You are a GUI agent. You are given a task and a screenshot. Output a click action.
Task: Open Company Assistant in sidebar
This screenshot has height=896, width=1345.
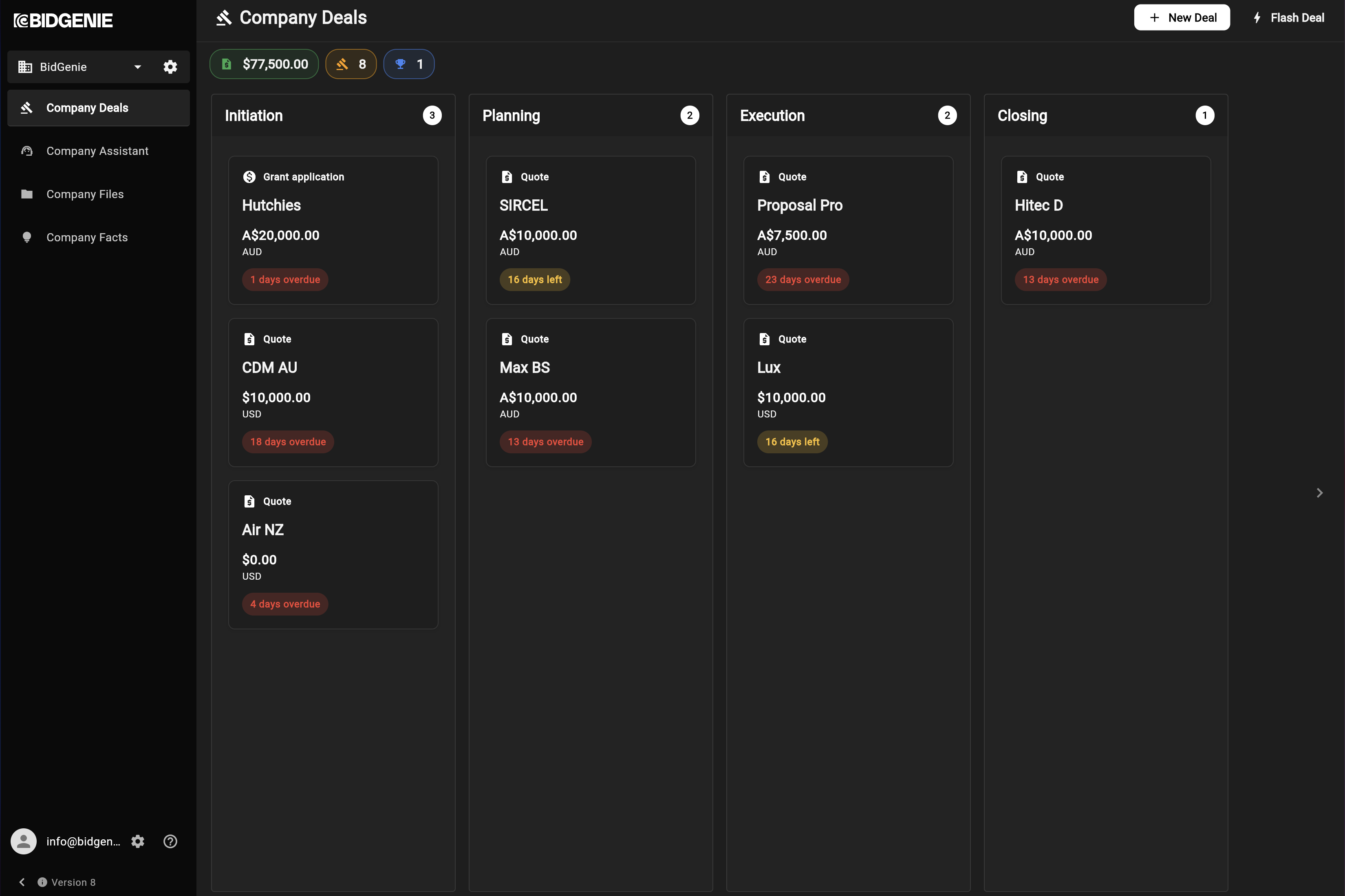click(97, 151)
